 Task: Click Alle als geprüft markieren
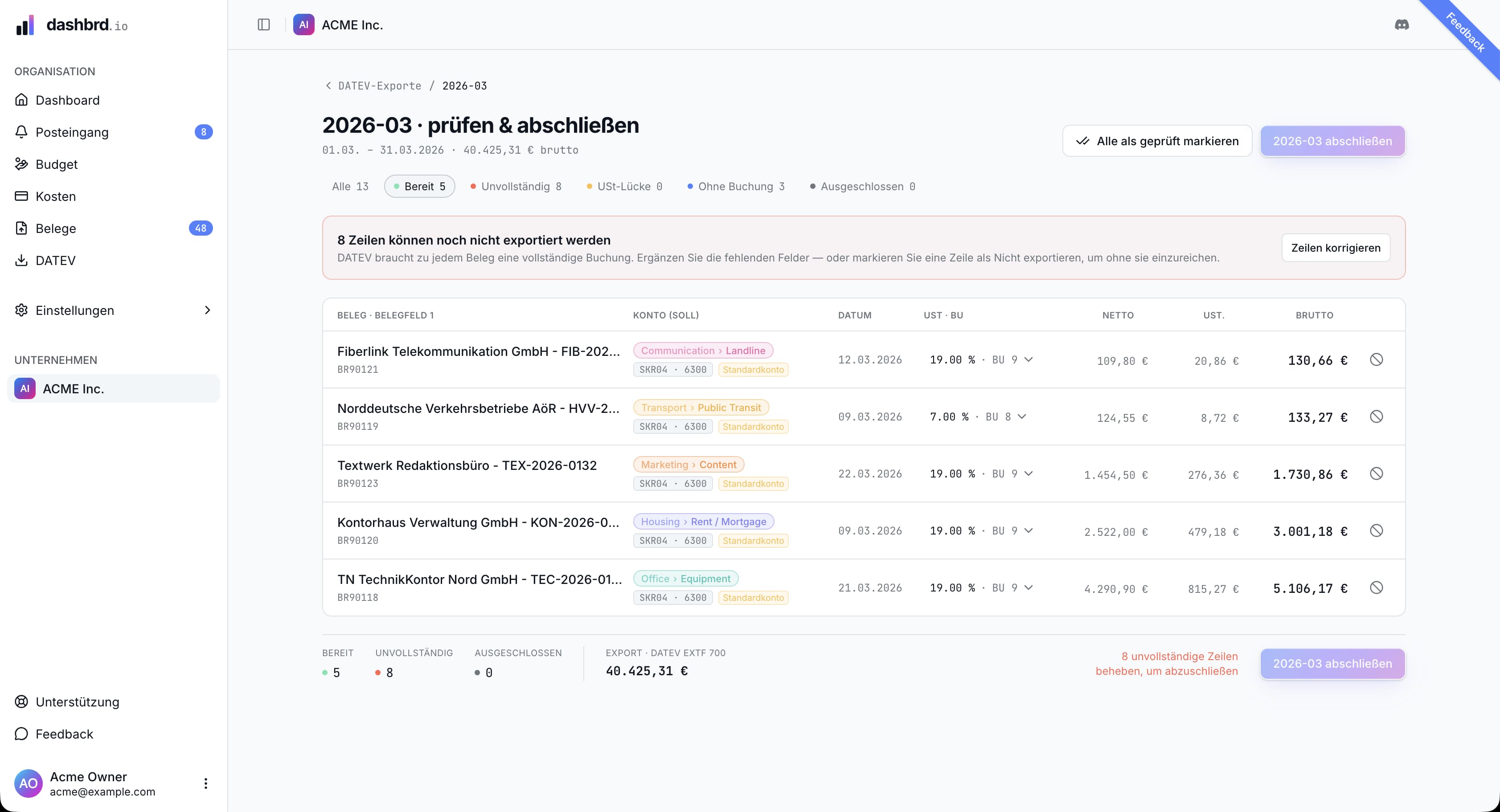pyautogui.click(x=1157, y=141)
